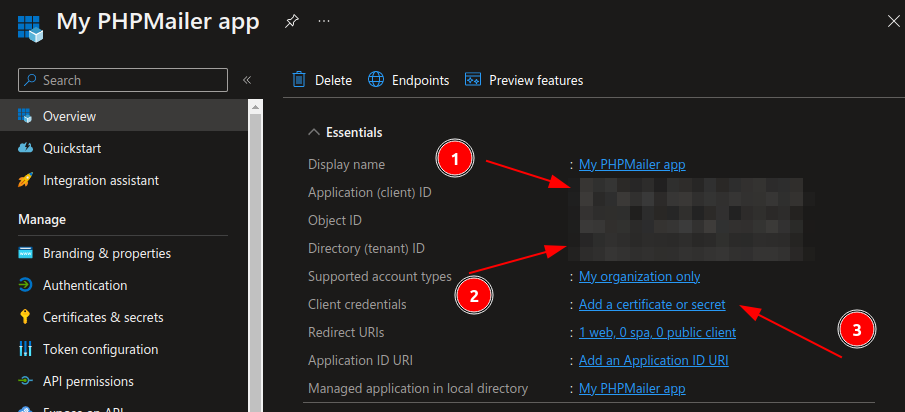905x412 pixels.
Task: Open Managed application My PHPMailer app link
Action: pos(632,388)
